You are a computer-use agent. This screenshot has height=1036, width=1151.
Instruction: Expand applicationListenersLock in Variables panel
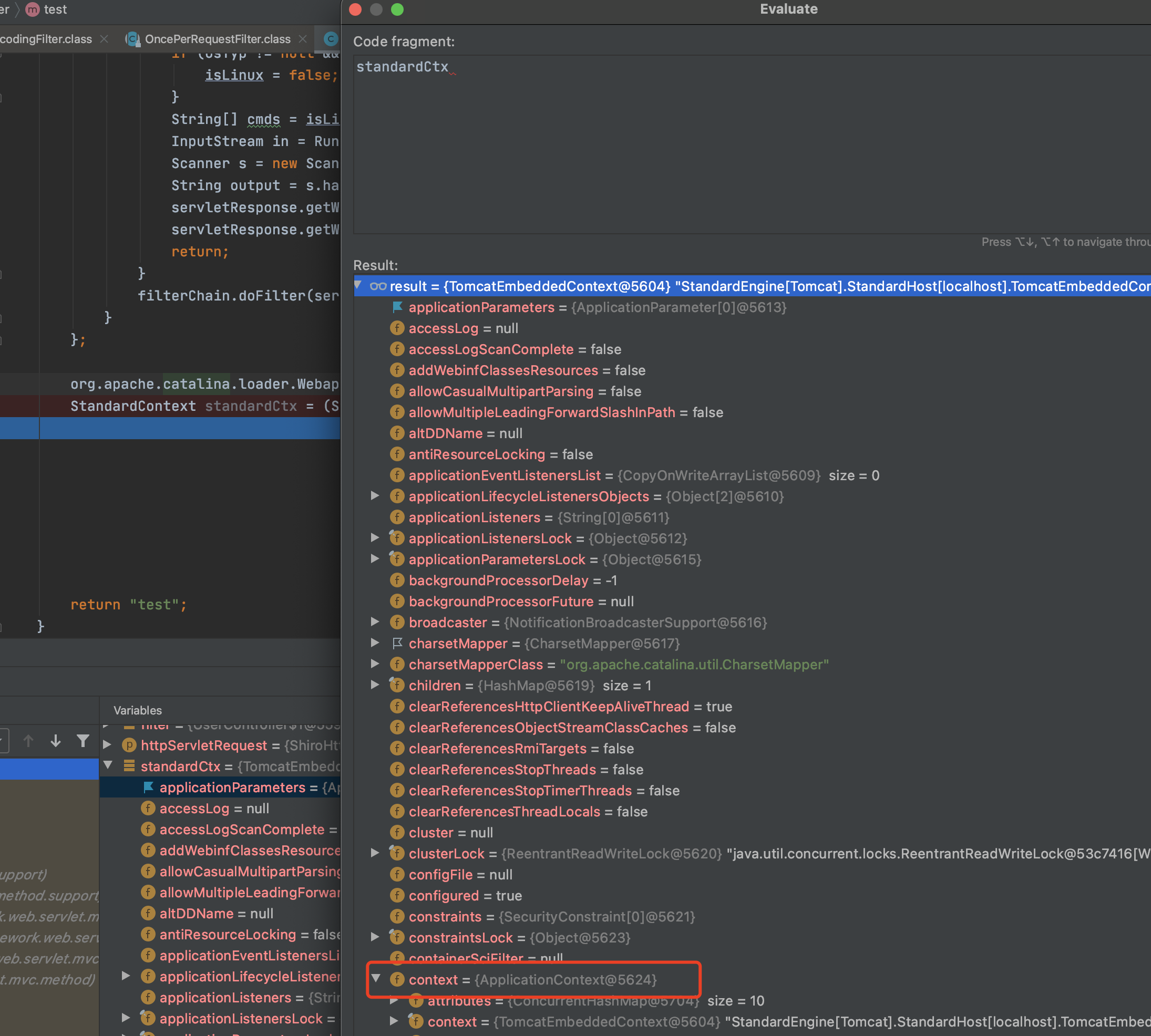click(x=127, y=1018)
